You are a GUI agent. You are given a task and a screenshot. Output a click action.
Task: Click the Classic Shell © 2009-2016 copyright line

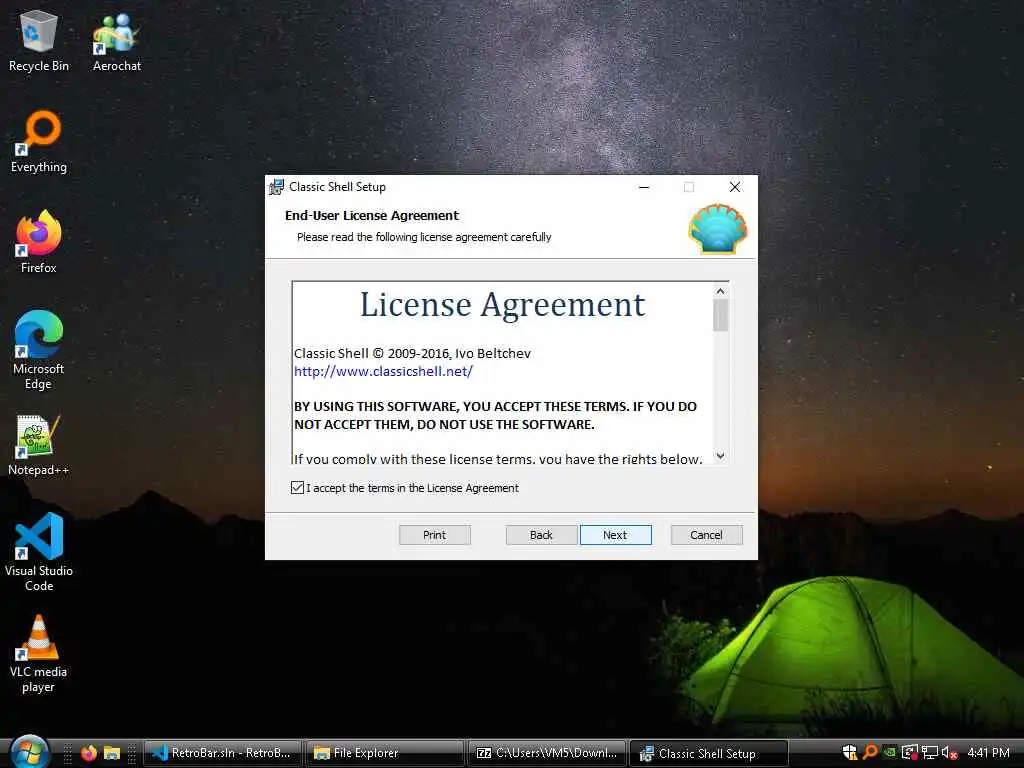(x=412, y=353)
